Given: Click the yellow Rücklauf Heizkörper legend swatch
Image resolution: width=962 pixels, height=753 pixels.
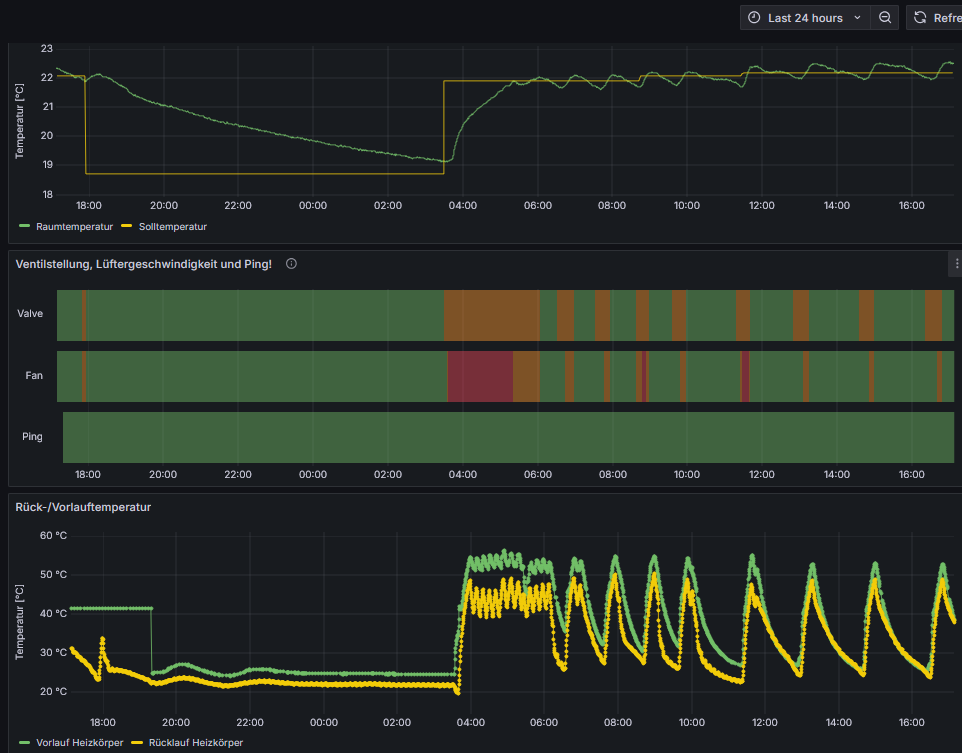Looking at the screenshot, I should point(137,743).
